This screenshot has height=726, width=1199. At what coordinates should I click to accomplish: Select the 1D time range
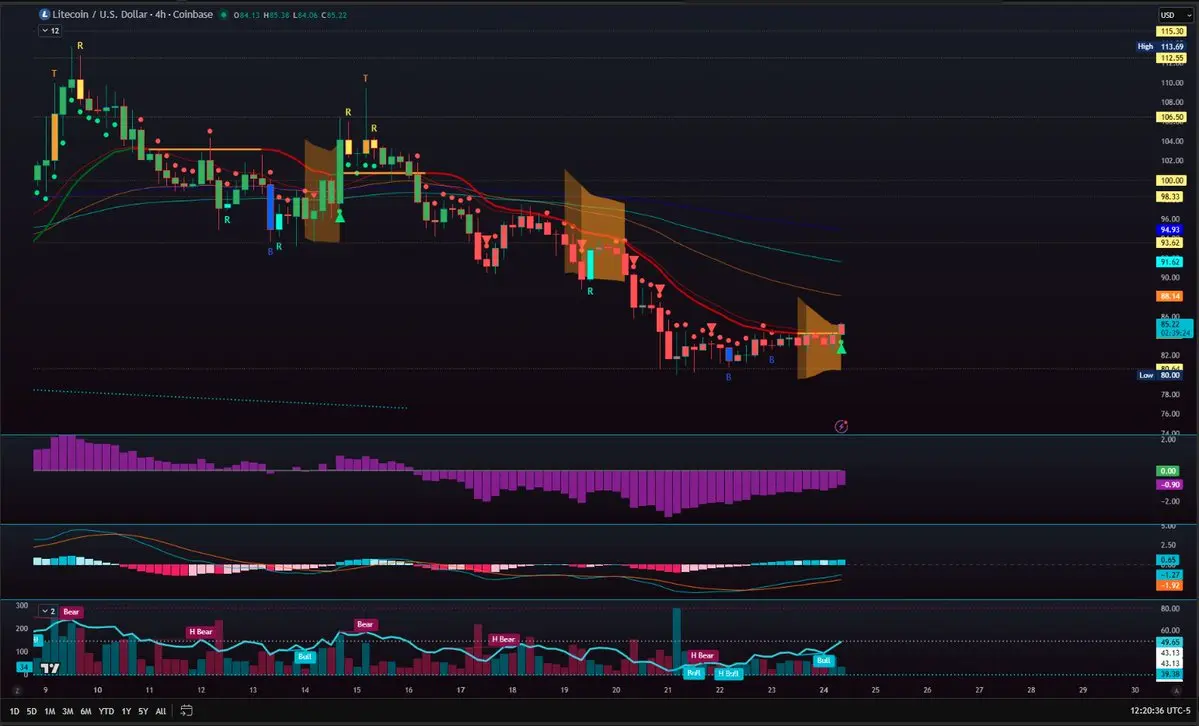[x=14, y=711]
